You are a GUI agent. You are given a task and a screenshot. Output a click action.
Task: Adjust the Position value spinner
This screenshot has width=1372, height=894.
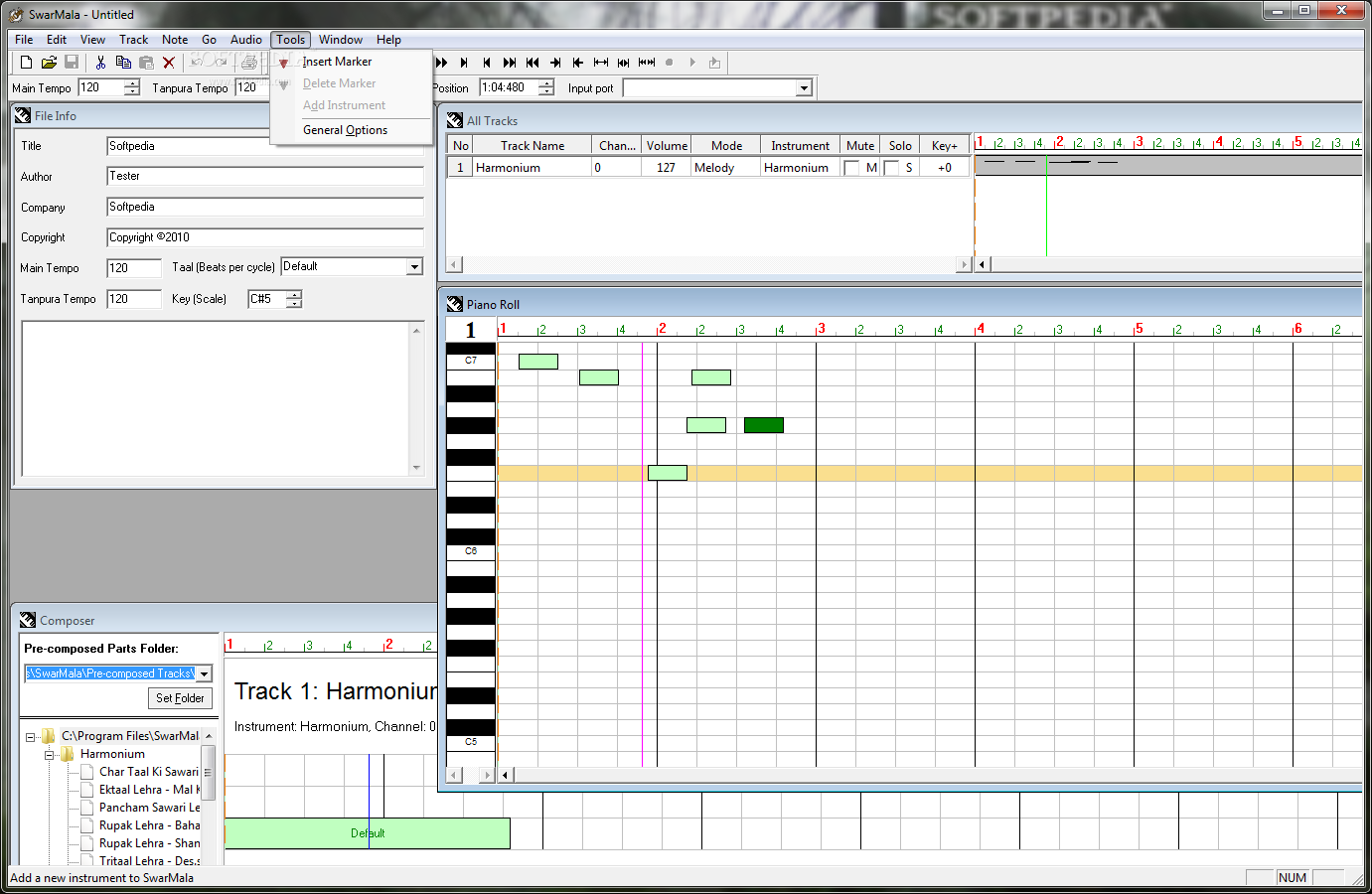click(546, 87)
